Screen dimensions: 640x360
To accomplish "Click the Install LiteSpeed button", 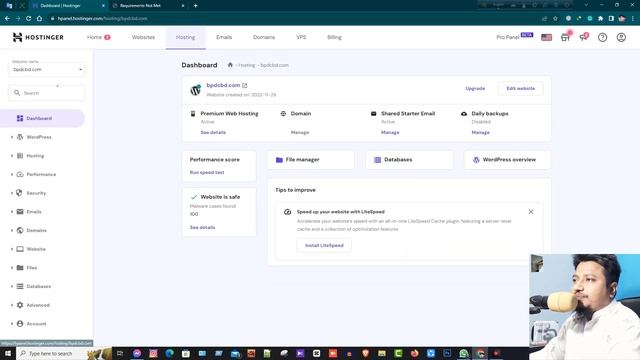I will coord(324,245).
